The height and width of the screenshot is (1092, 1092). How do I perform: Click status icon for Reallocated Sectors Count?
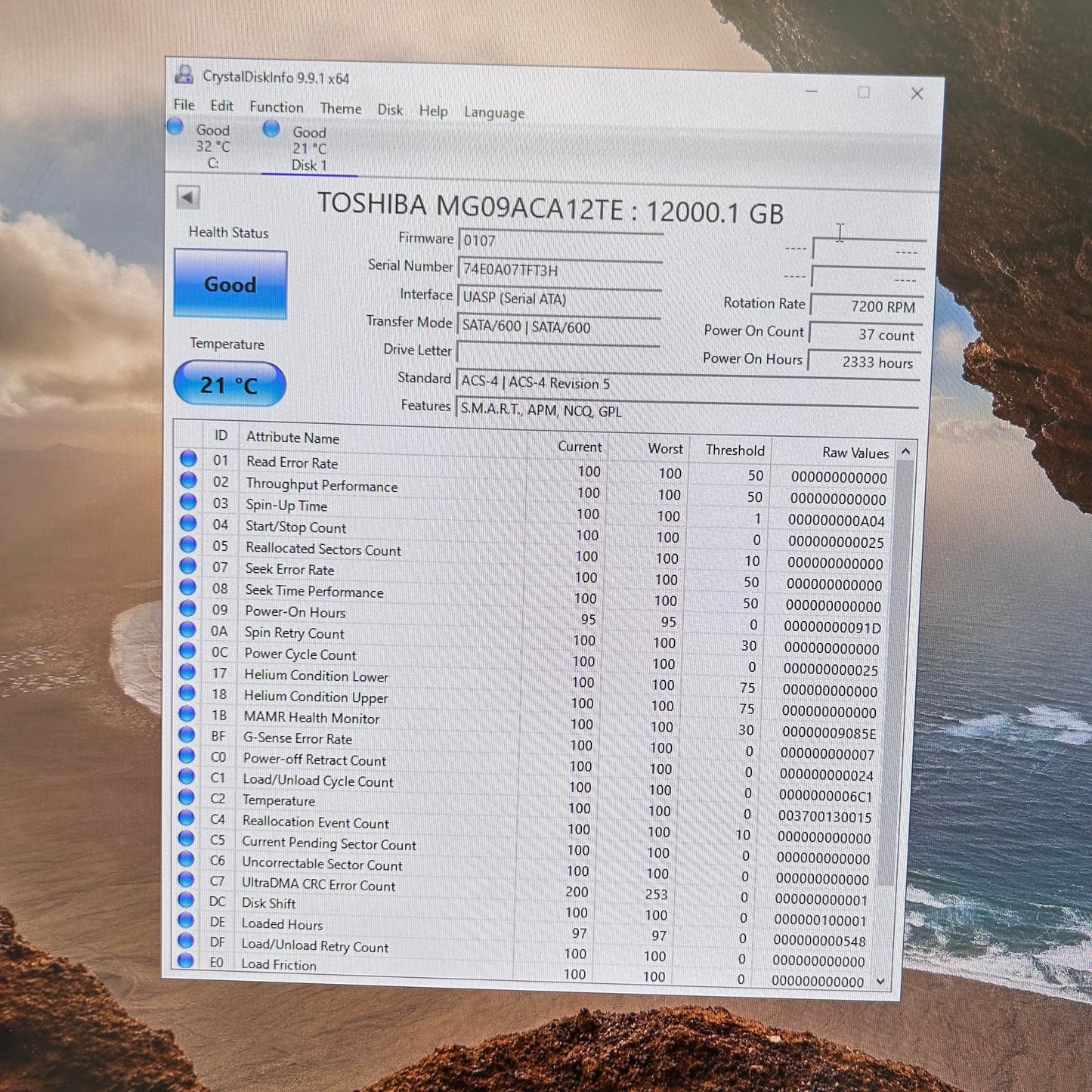pos(188,544)
